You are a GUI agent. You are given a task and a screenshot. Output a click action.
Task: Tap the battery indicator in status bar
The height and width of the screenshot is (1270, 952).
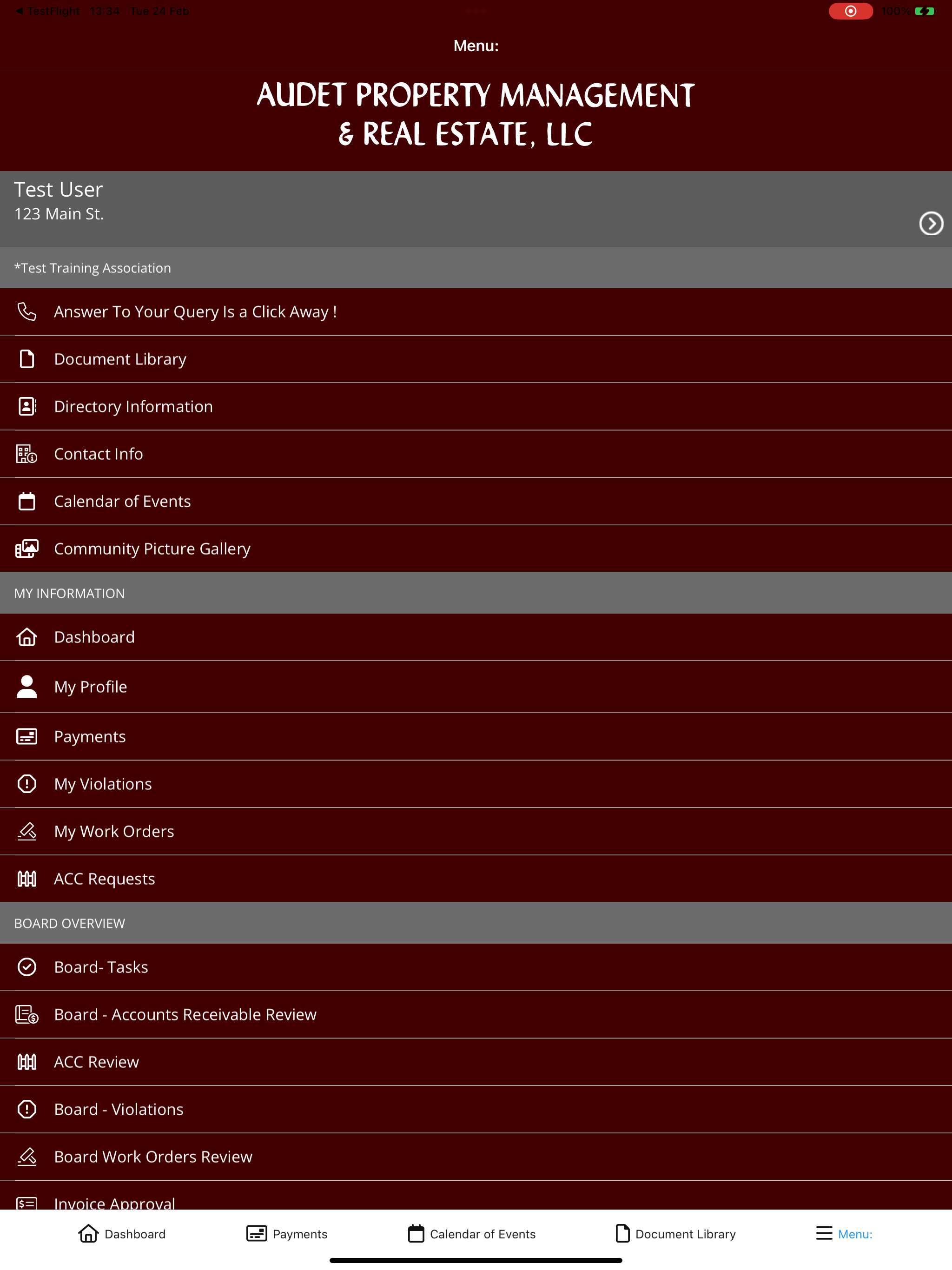coord(925,11)
